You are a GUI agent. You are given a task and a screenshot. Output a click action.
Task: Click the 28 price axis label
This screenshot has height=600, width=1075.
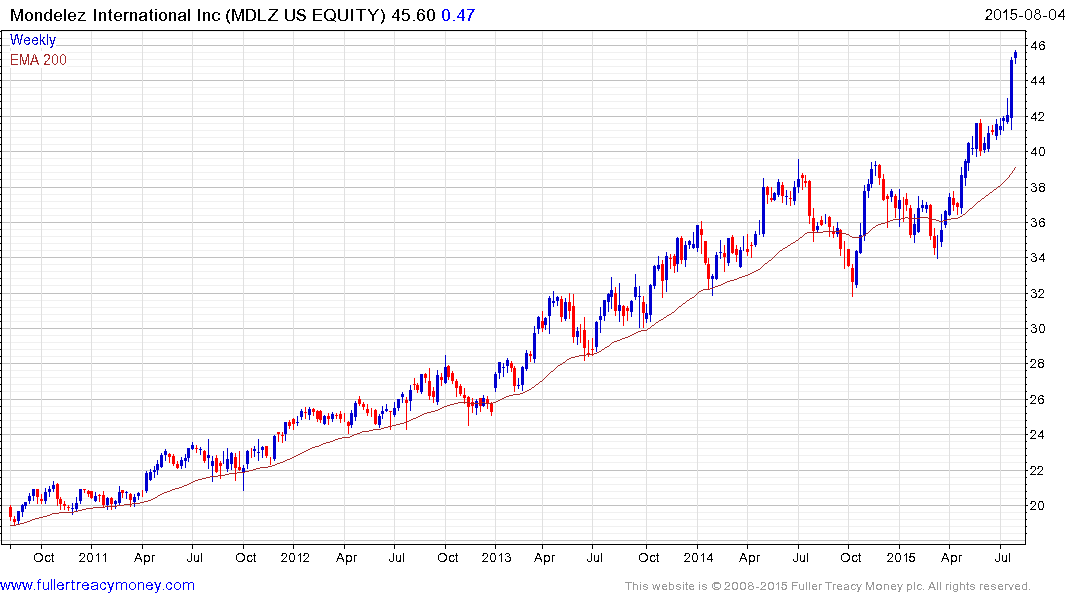(1038, 364)
